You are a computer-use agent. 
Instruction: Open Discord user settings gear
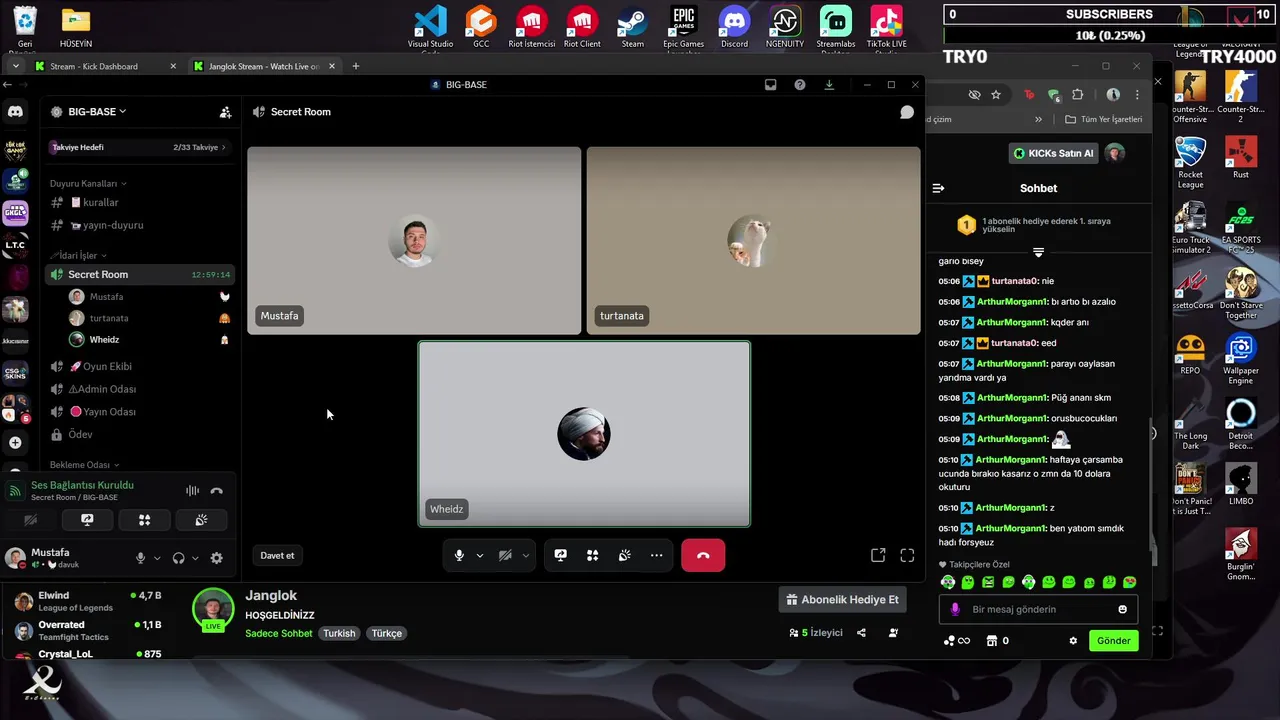(x=216, y=558)
